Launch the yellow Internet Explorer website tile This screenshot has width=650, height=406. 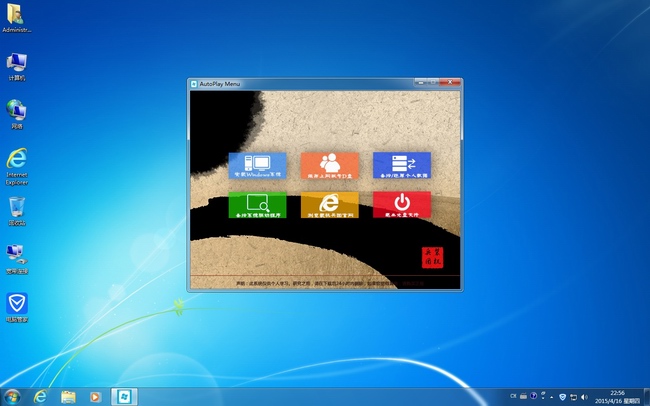pyautogui.click(x=330, y=205)
